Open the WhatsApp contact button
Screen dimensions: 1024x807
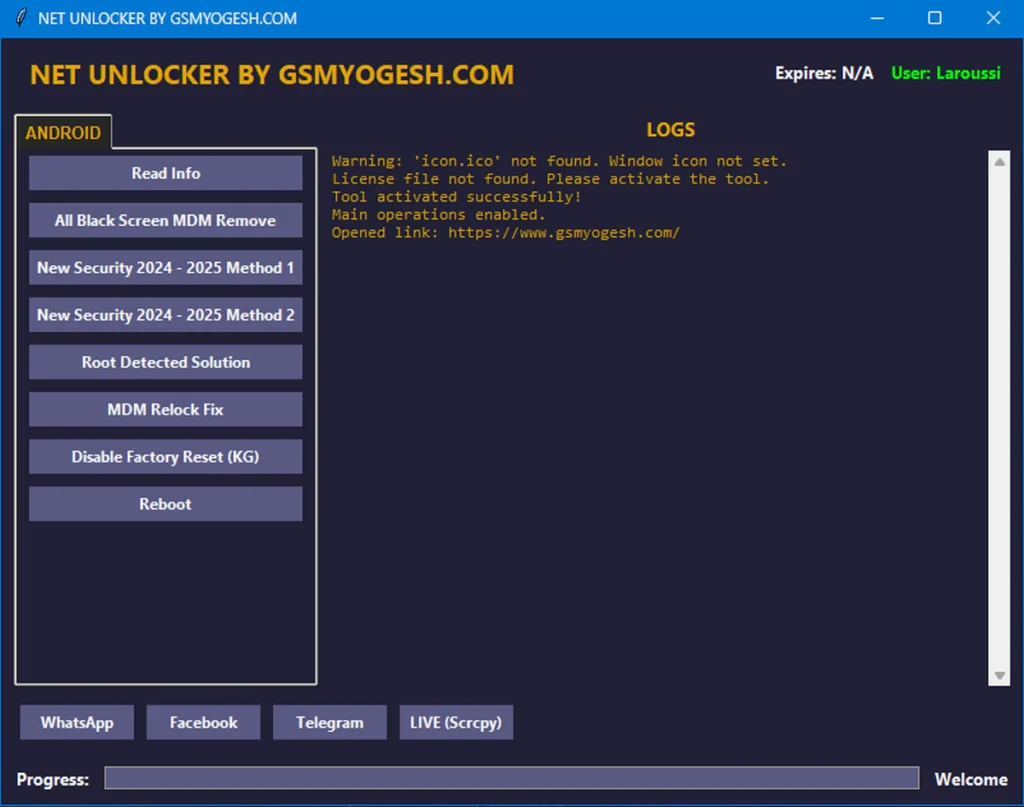[77, 722]
